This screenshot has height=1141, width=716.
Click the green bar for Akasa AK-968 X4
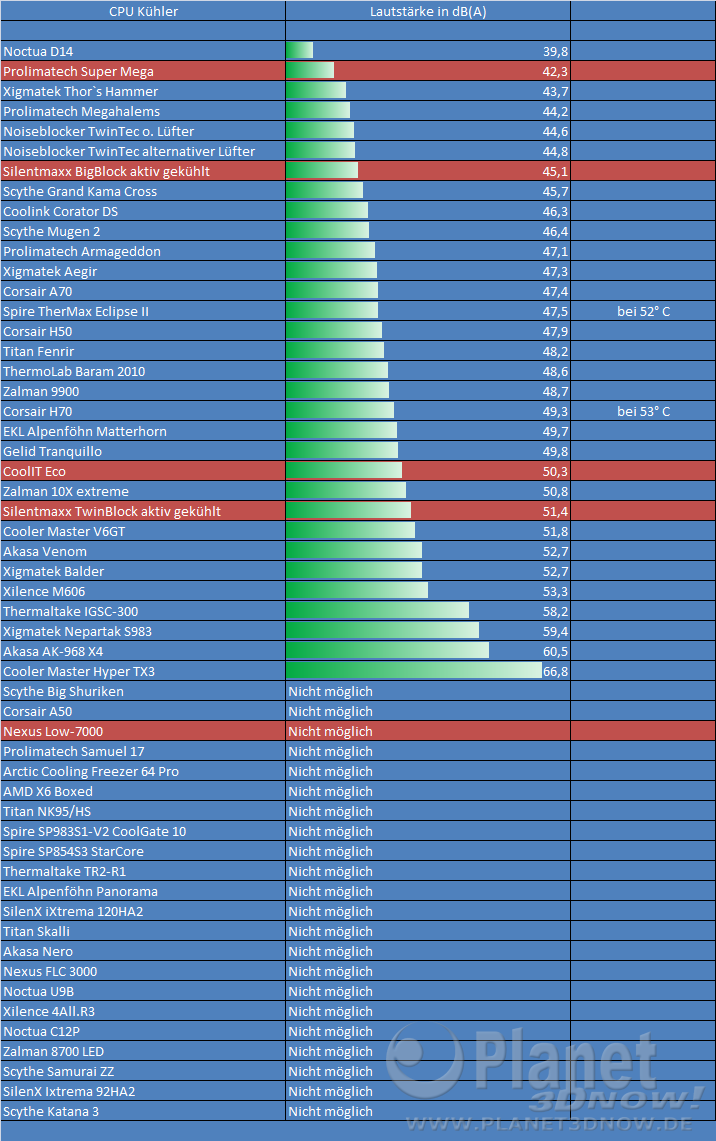pyautogui.click(x=387, y=651)
